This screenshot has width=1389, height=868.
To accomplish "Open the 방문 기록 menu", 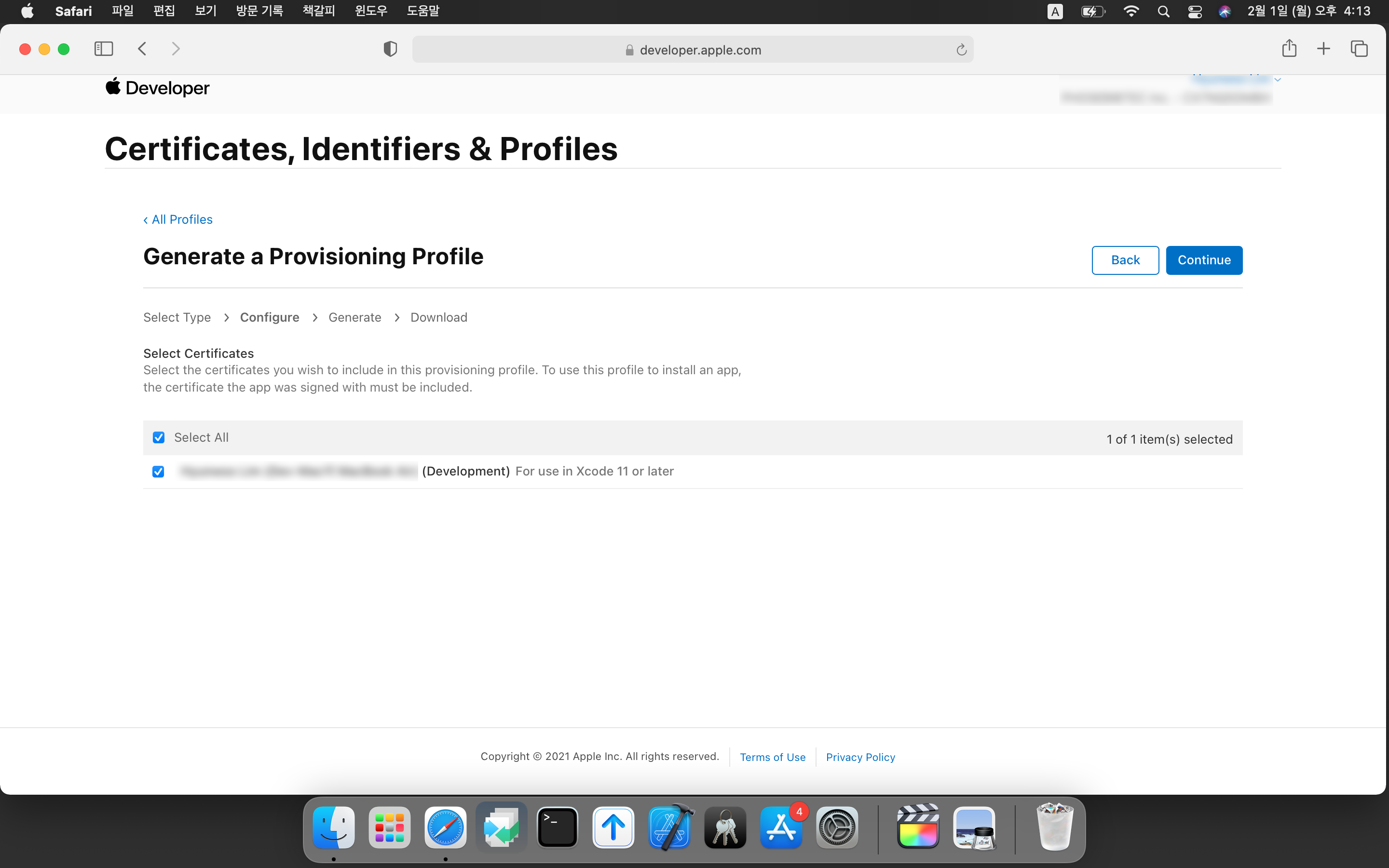I will 259,11.
